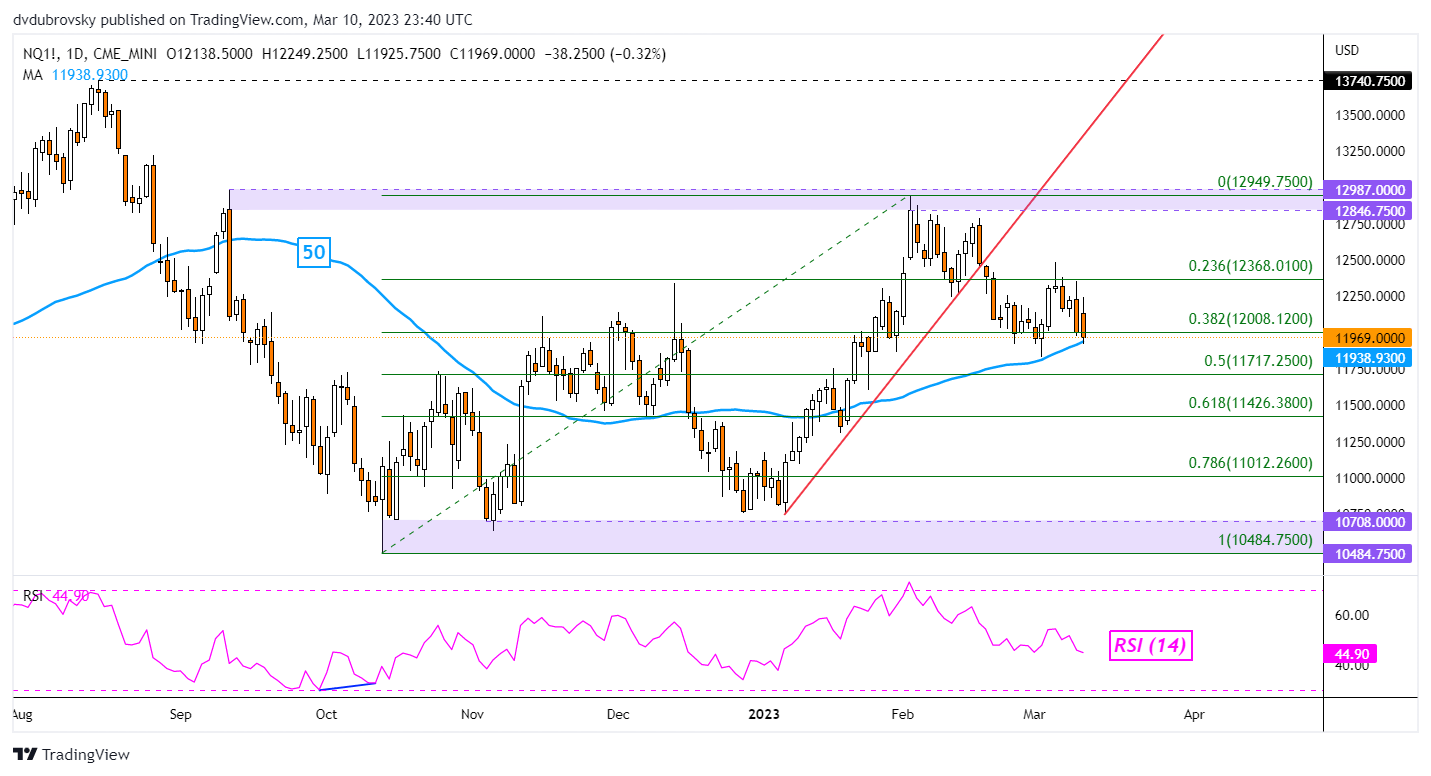This screenshot has width=1431, height=776.
Task: Click the TradingView logo icon
Action: click(x=23, y=755)
